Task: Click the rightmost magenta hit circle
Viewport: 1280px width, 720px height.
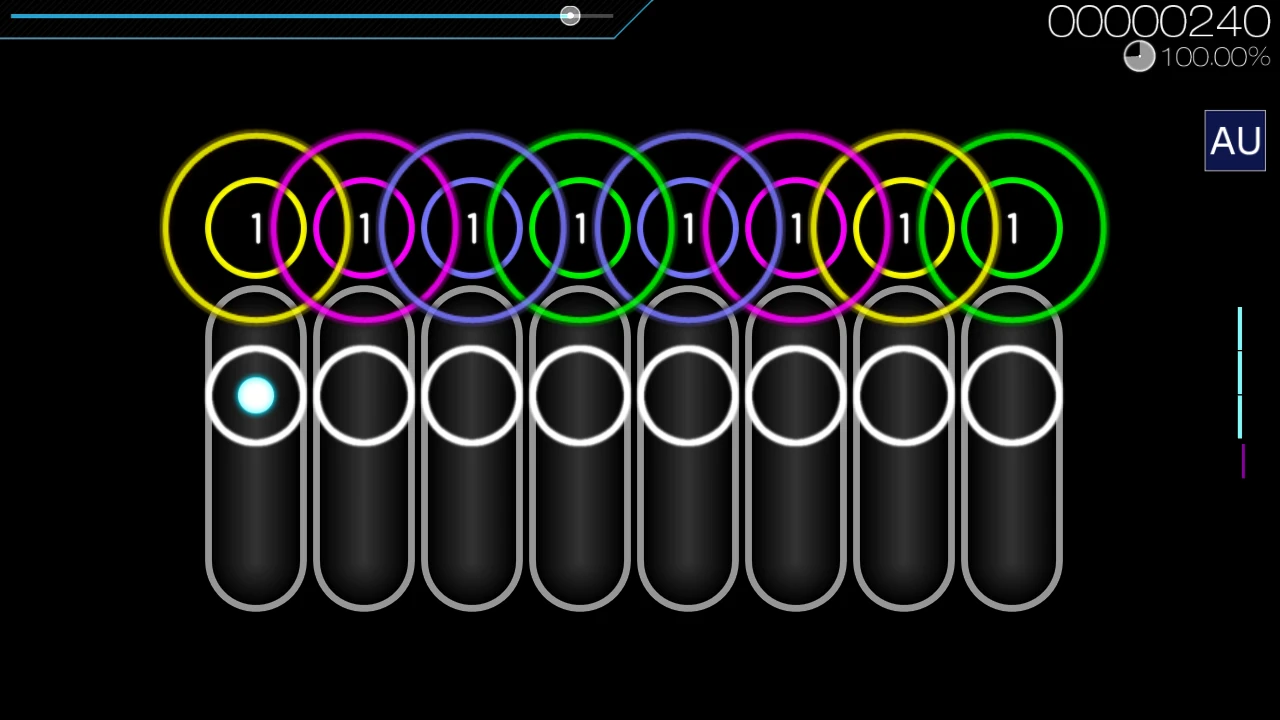Action: tap(796, 229)
